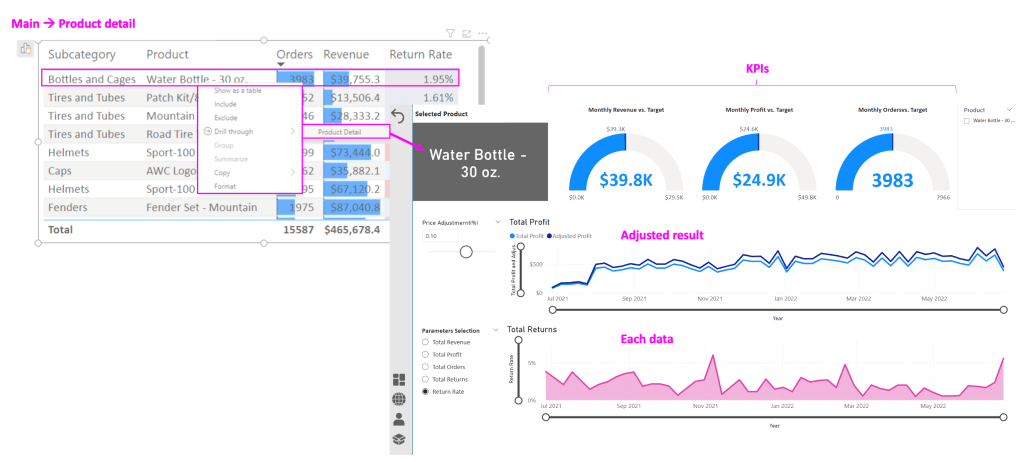Expand the Parameters Selection chevron
Screen dimensions: 1022x462
pyautogui.click(x=498, y=330)
